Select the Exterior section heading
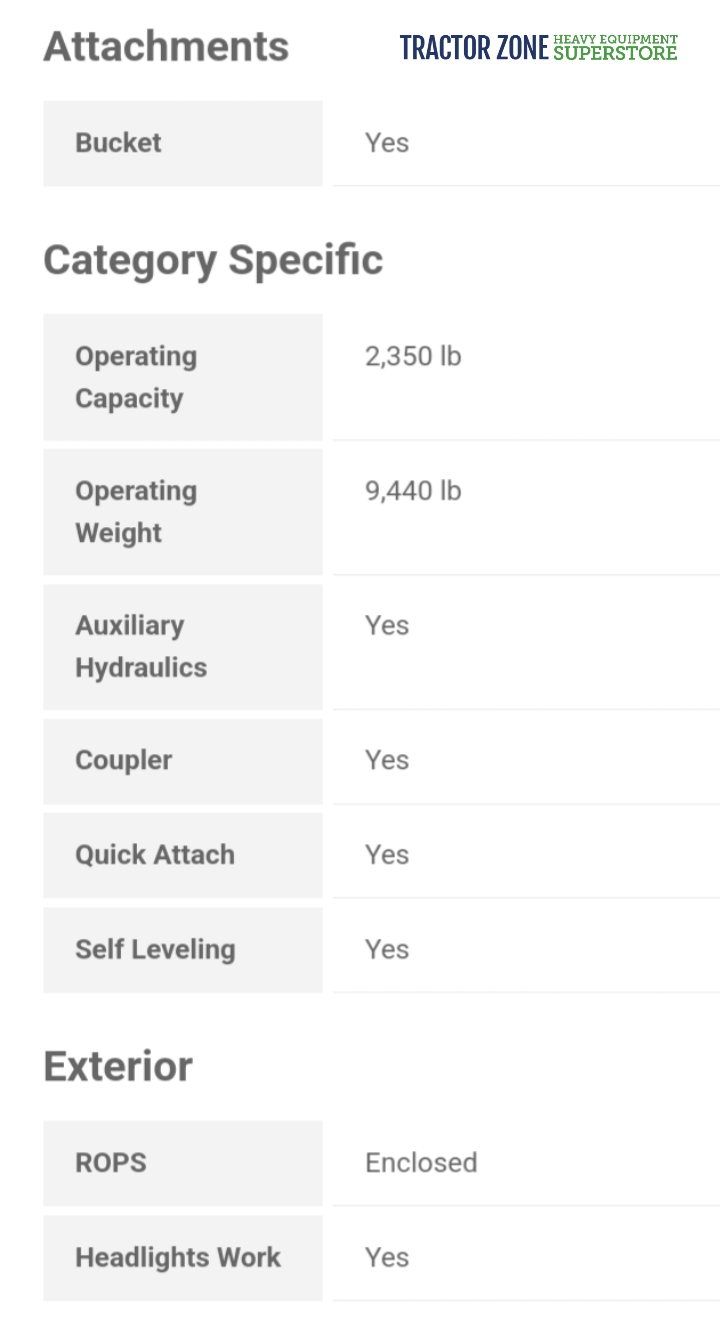This screenshot has width=720, height=1320. 118,1067
